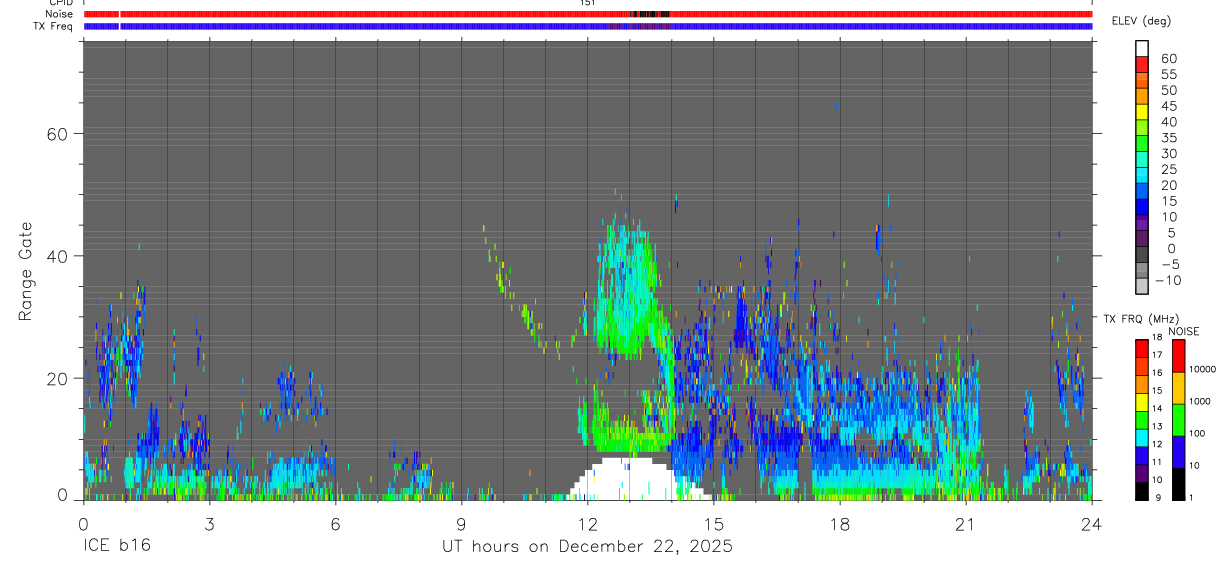Click ELEV scale label 45

[x=1168, y=106]
